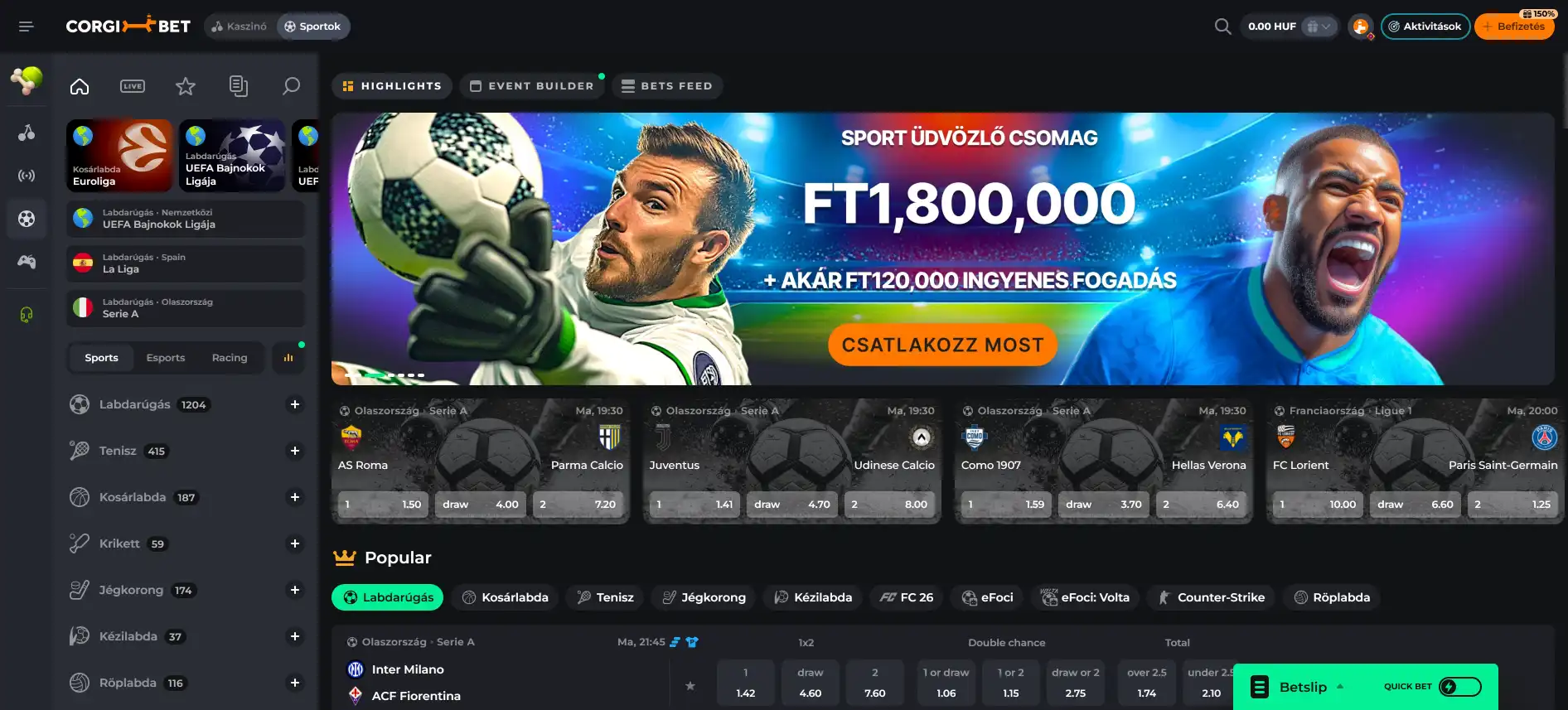This screenshot has width=1568, height=710.
Task: Click the search magnifier in header
Action: point(1222,27)
